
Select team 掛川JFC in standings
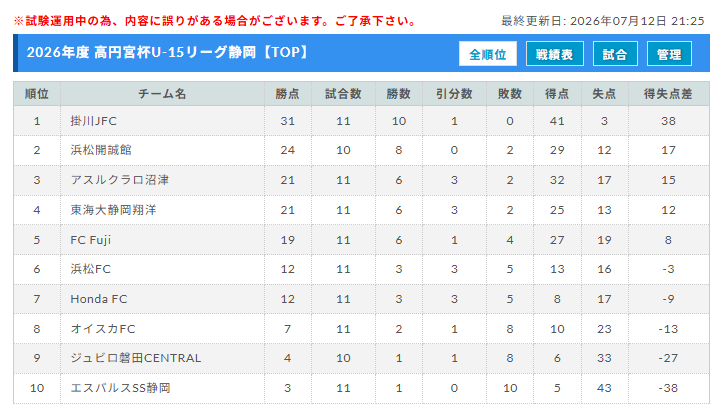[x=93, y=121]
